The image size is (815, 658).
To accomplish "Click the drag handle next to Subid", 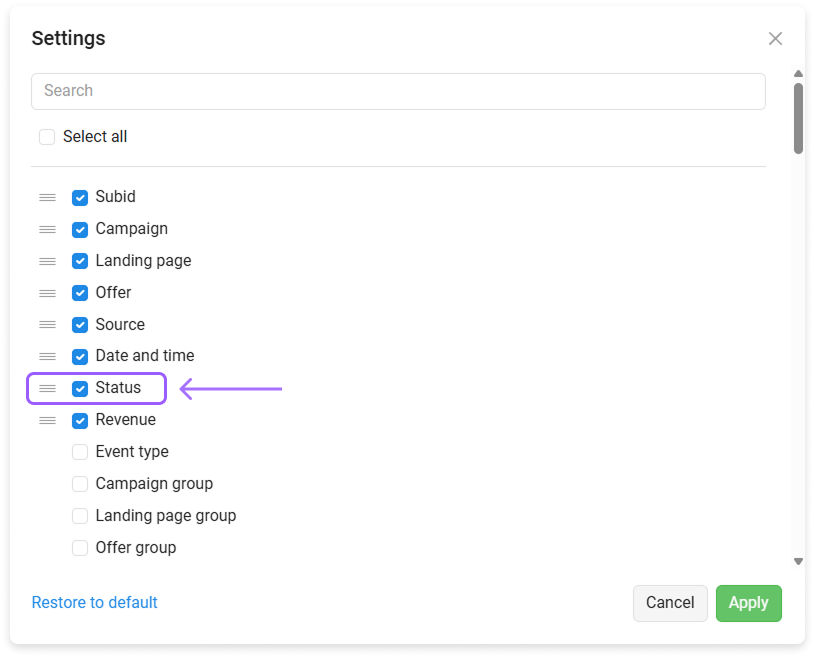I will coord(47,198).
